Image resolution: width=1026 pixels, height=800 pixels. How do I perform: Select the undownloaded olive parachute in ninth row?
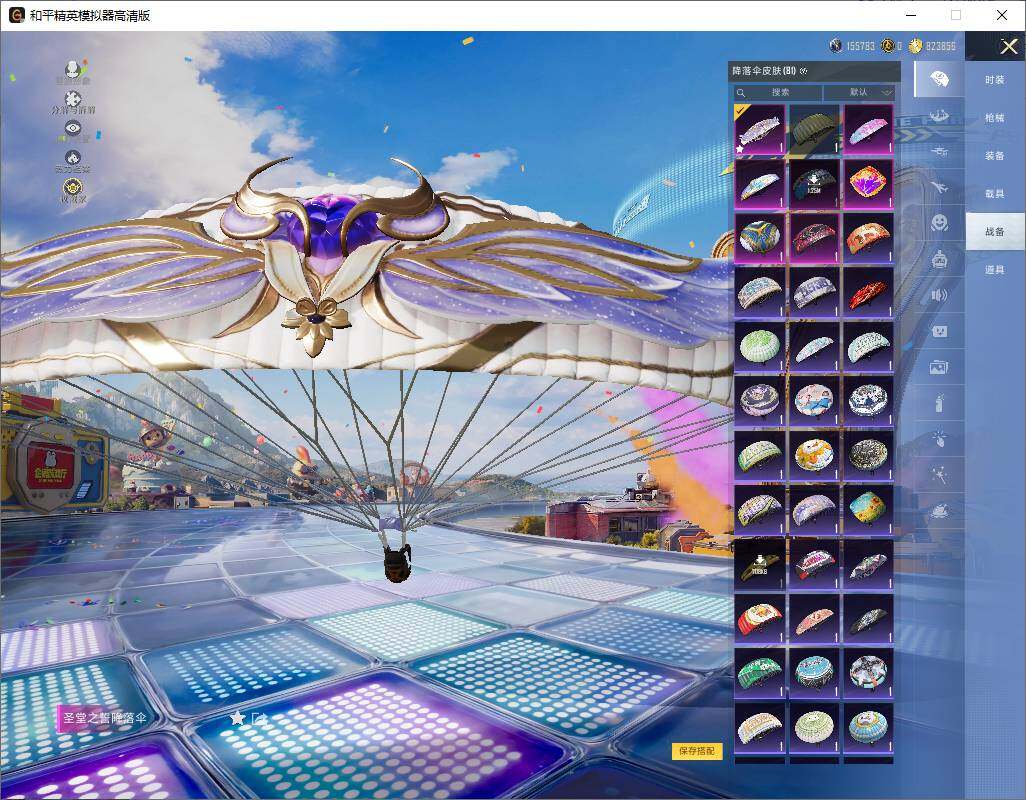(759, 564)
